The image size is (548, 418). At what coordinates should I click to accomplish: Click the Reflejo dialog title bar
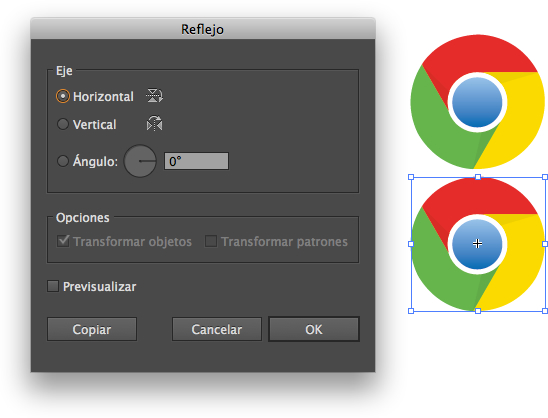coord(203,29)
